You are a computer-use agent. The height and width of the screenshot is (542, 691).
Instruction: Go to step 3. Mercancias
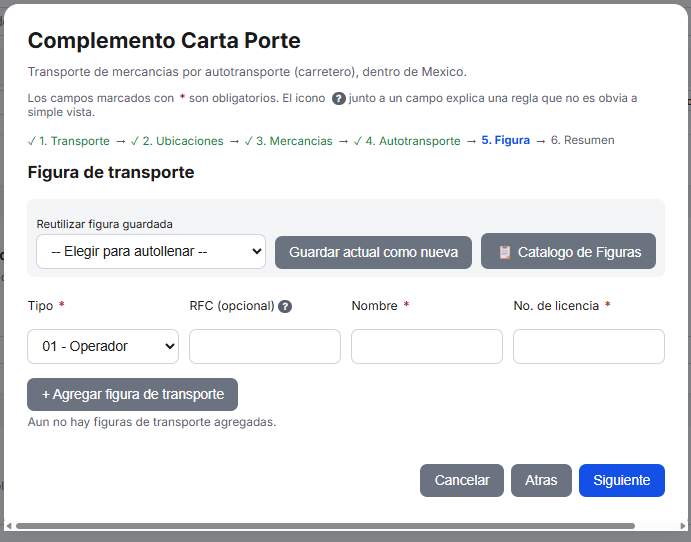[x=289, y=141]
